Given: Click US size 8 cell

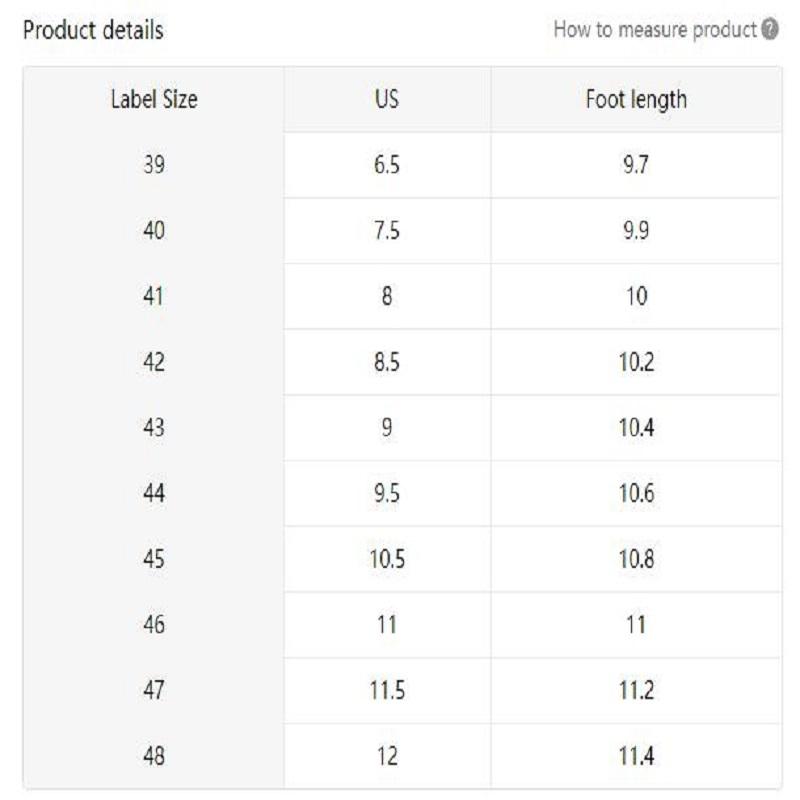Looking at the screenshot, I should pyautogui.click(x=386, y=297).
